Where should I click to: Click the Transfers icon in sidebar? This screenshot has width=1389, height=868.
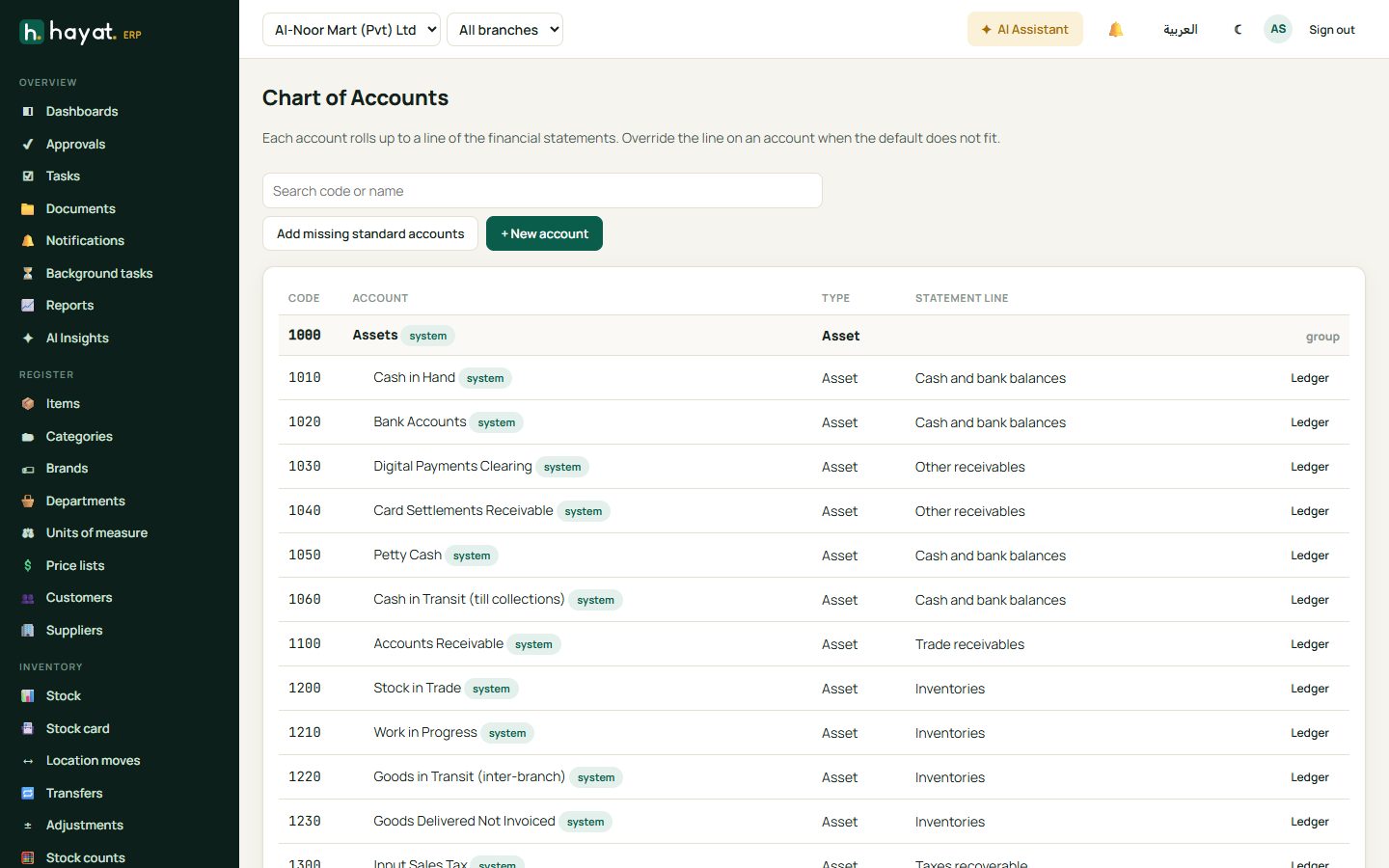(28, 794)
